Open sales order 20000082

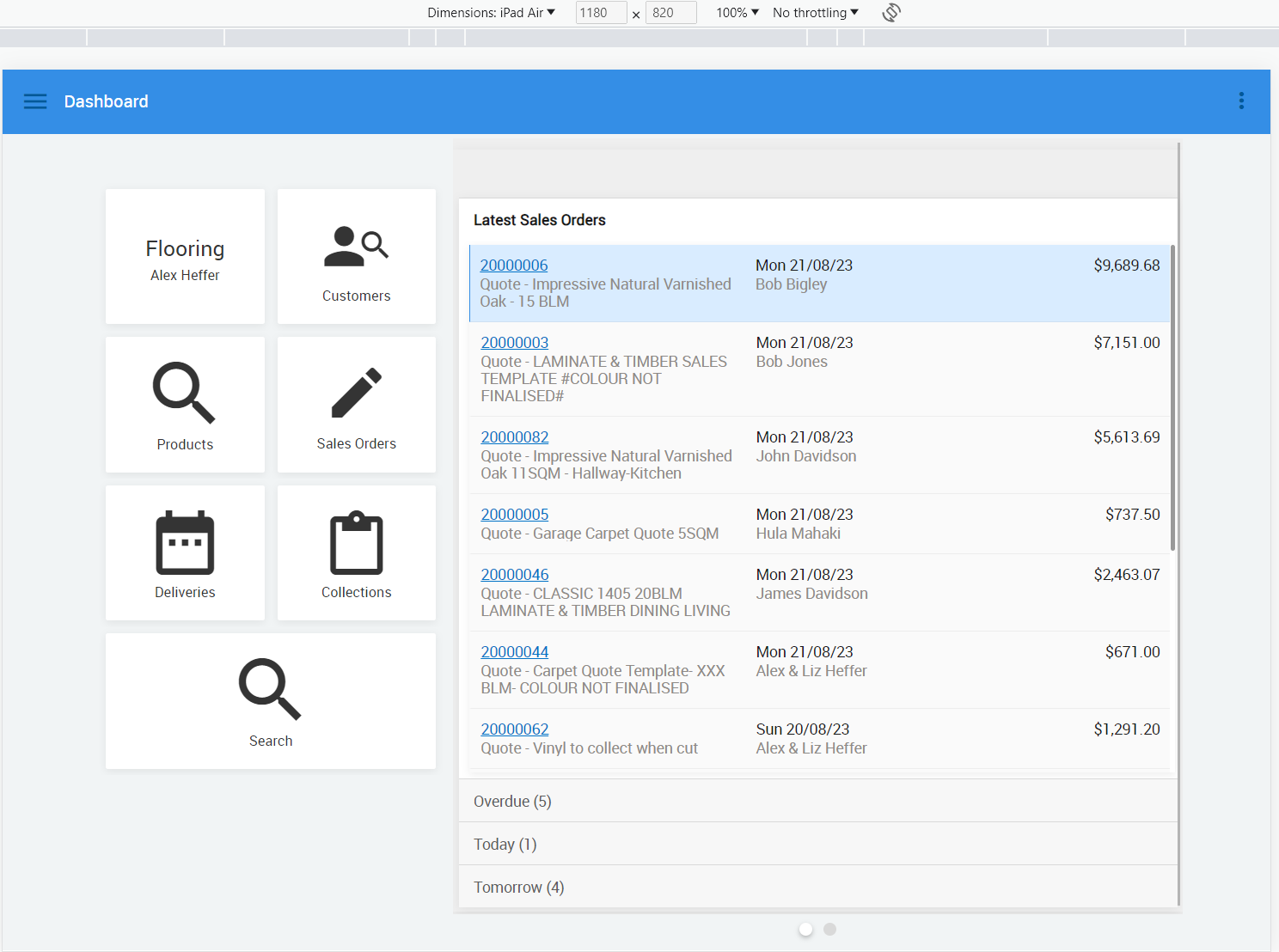514,436
